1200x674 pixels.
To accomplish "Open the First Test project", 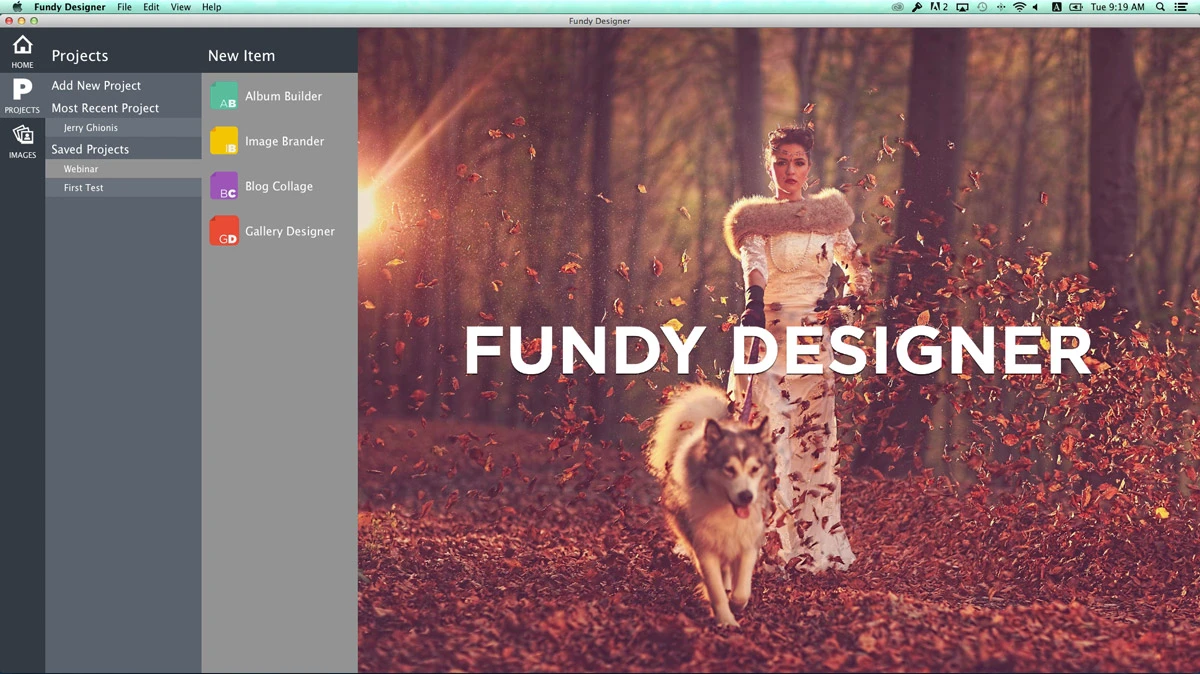I will (83, 187).
